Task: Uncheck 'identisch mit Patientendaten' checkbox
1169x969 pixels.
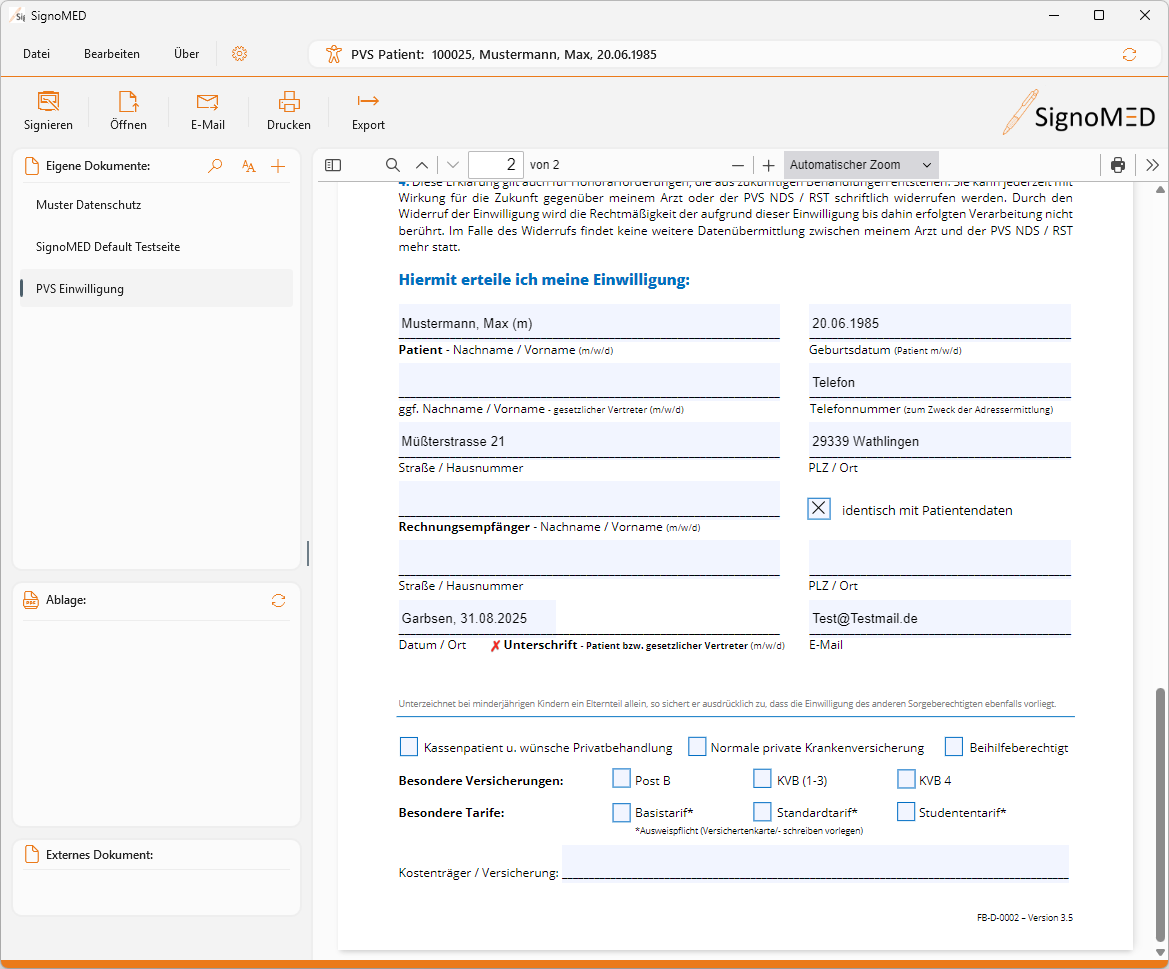Action: pyautogui.click(x=819, y=509)
